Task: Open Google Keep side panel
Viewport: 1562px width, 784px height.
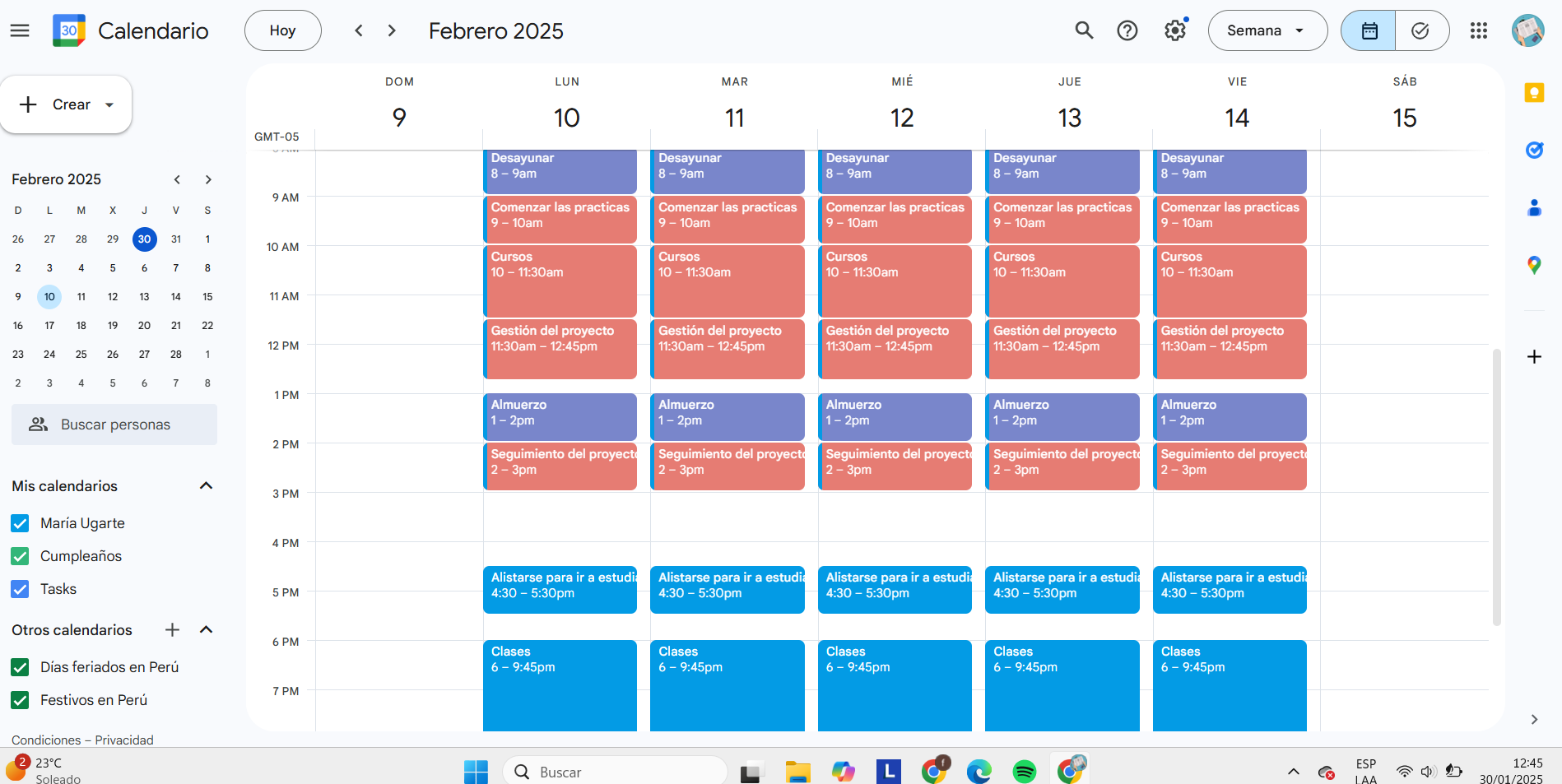Action: point(1534,93)
